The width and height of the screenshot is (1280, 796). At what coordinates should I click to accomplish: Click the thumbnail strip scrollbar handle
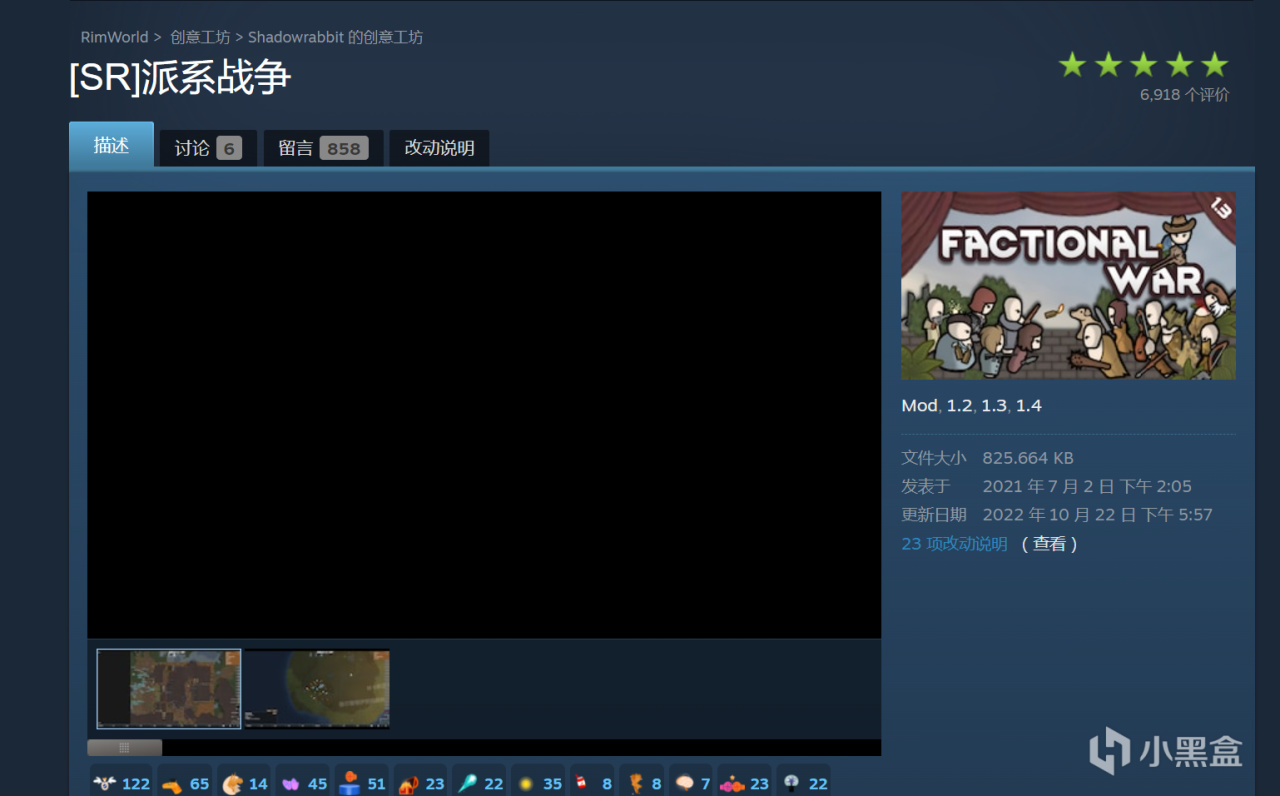click(124, 748)
